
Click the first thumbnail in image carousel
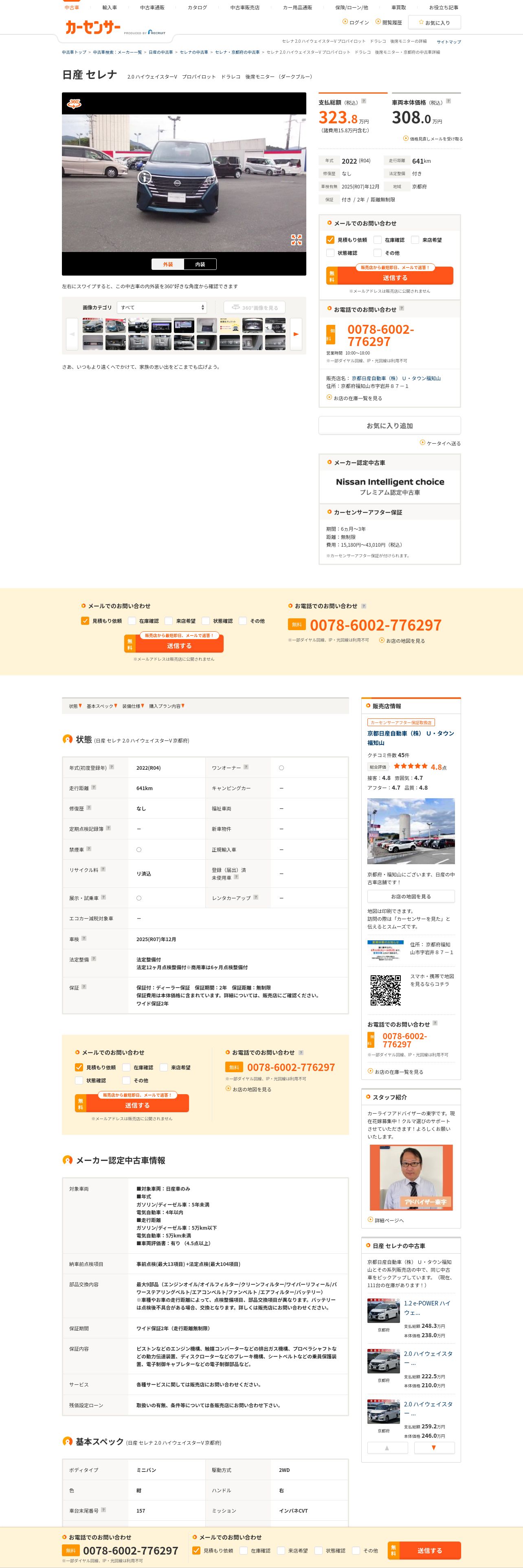coord(92,326)
